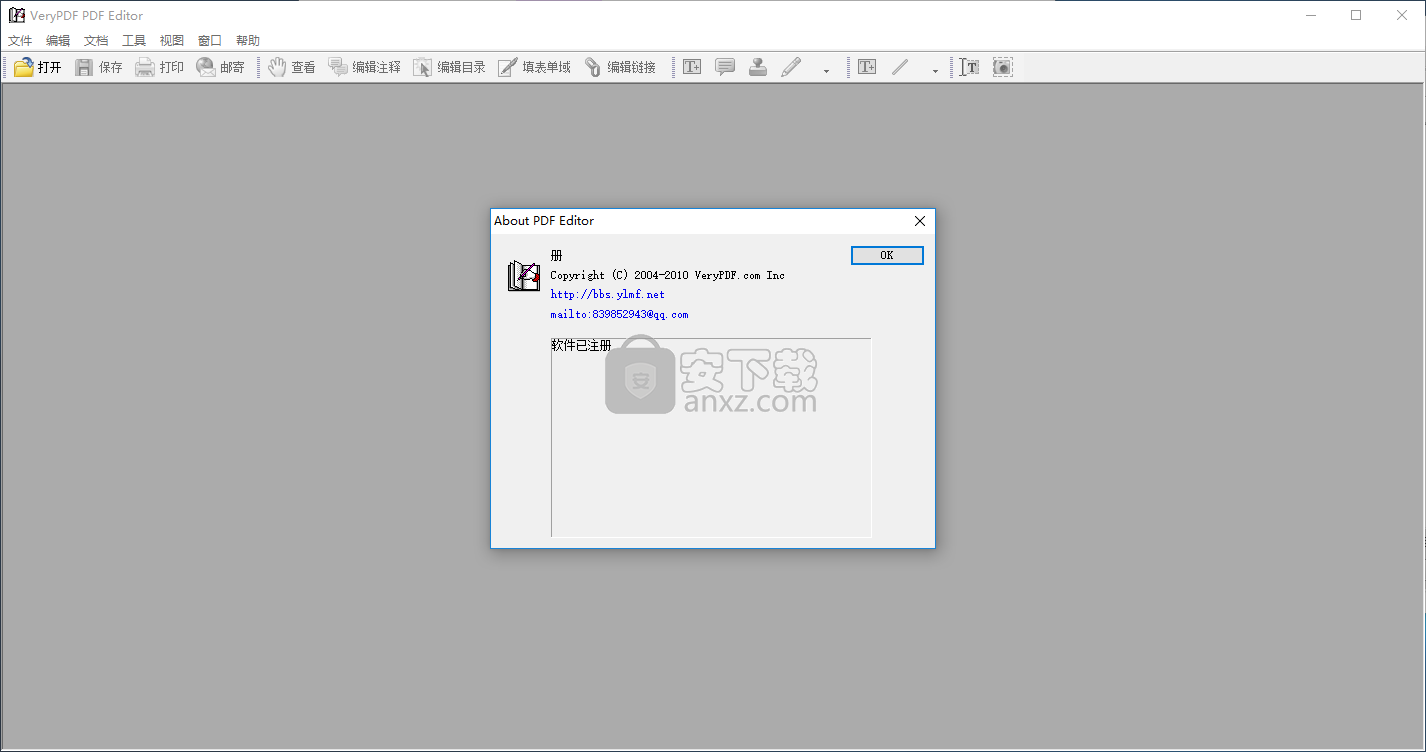Click the 软件已注册 text box
The image size is (1426, 752).
pyautogui.click(x=711, y=437)
